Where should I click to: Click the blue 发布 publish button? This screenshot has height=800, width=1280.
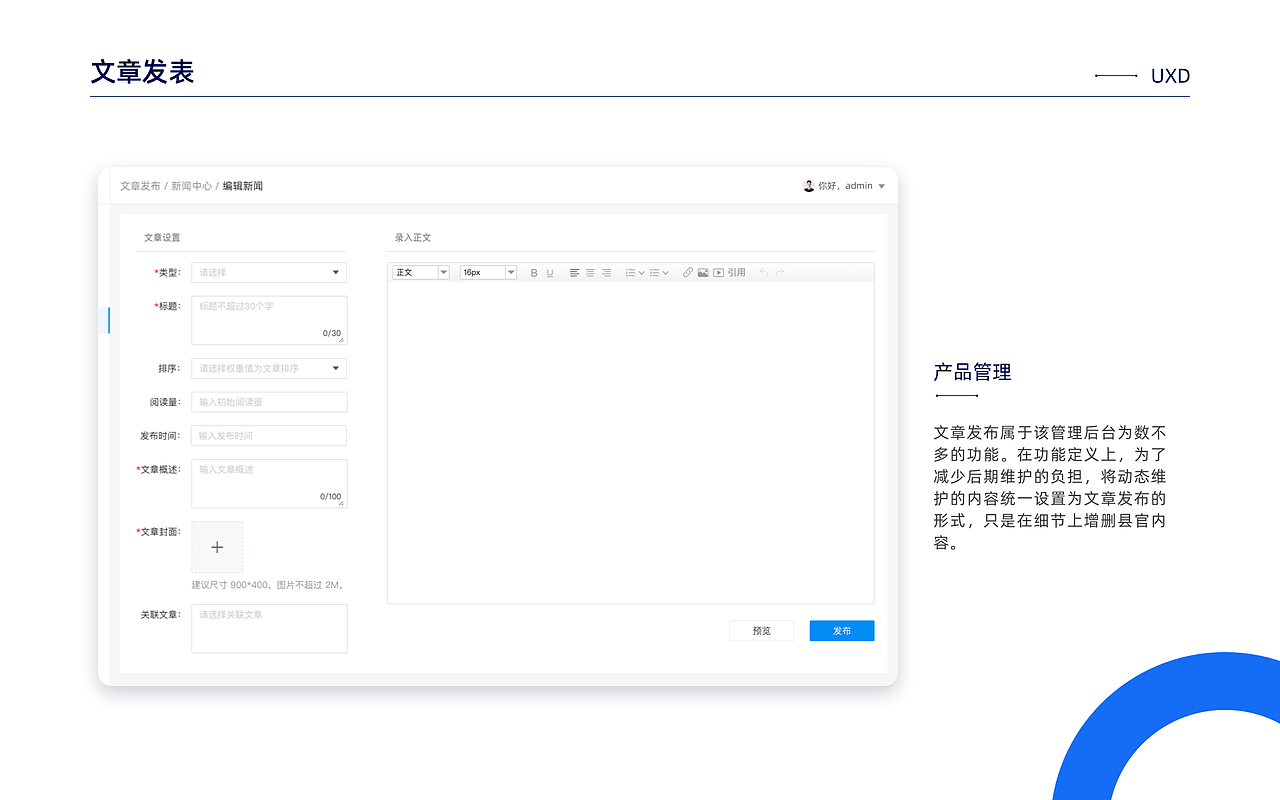(842, 631)
